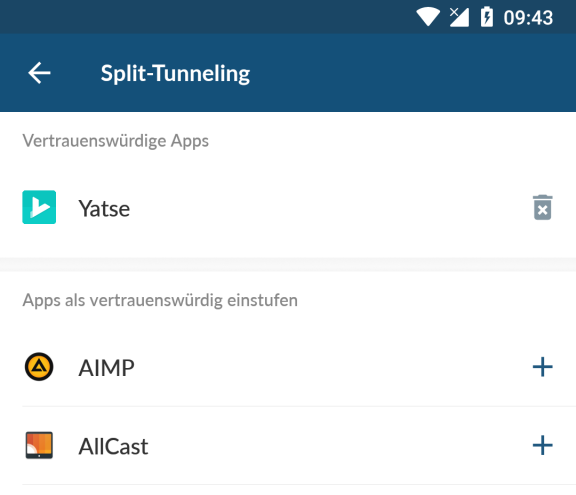Tap the AllCast app icon

39,445
